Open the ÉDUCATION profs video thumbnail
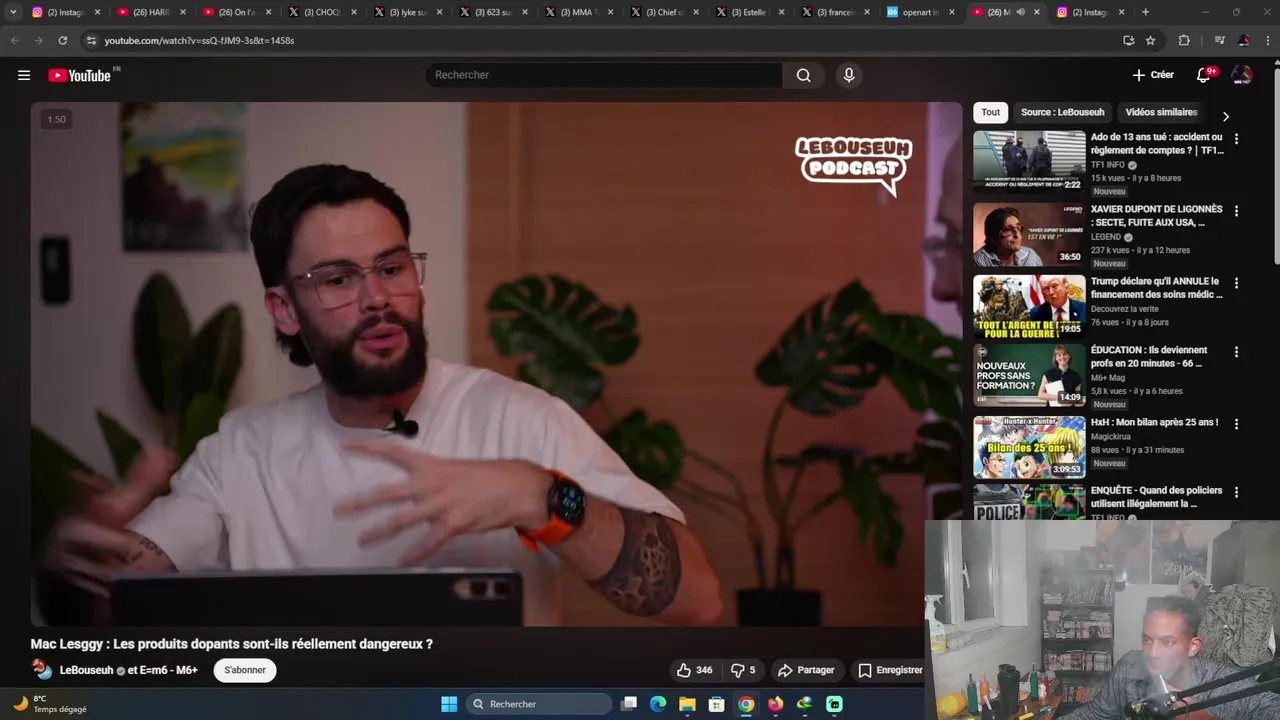 [x=1029, y=375]
